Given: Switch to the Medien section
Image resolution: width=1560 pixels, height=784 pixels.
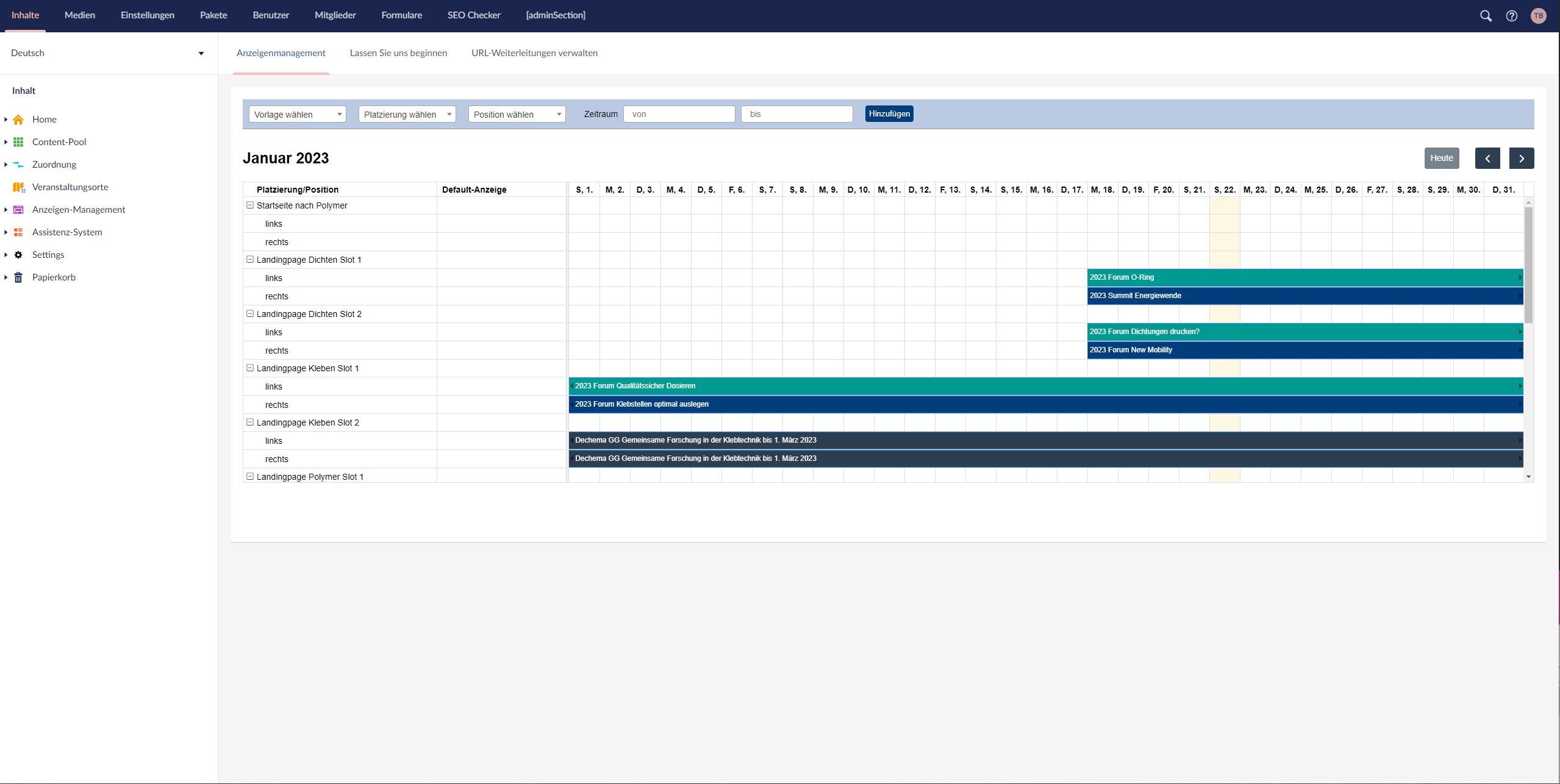Looking at the screenshot, I should tap(80, 15).
